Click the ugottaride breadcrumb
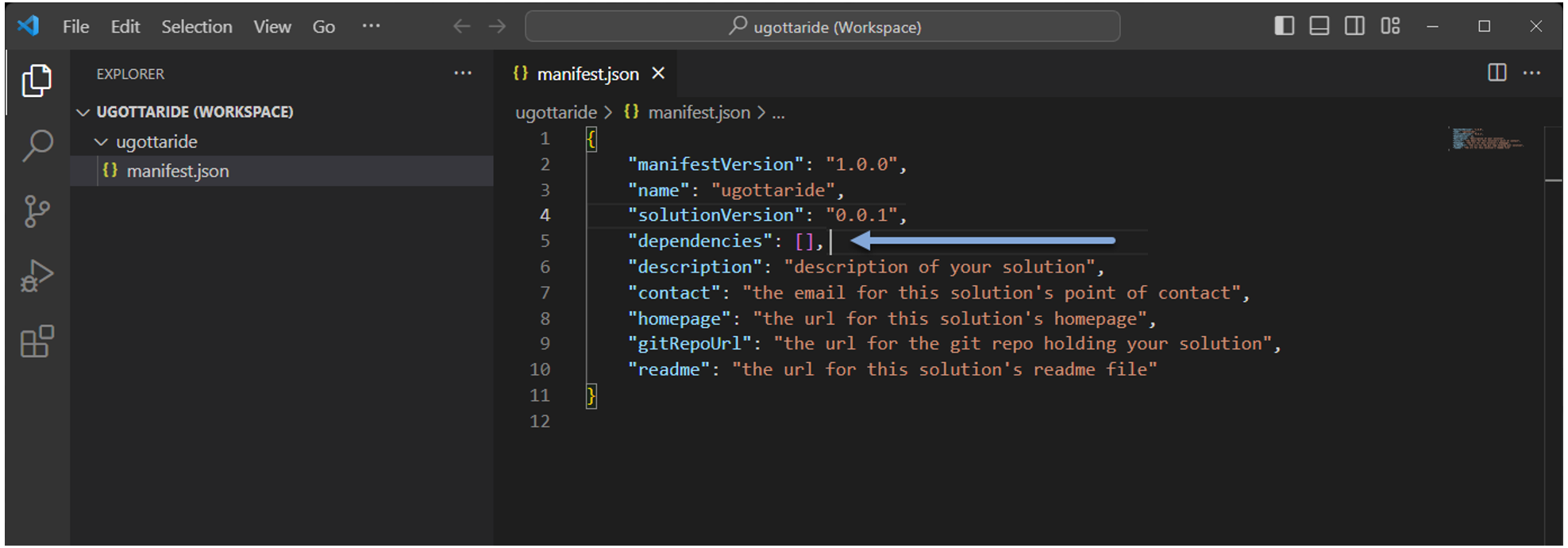This screenshot has height=548, width=1568. coord(556,113)
